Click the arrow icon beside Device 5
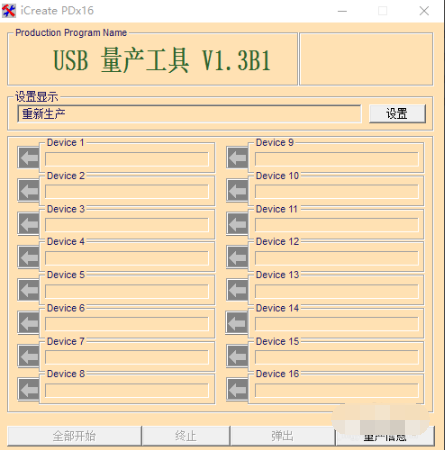 tap(29, 290)
